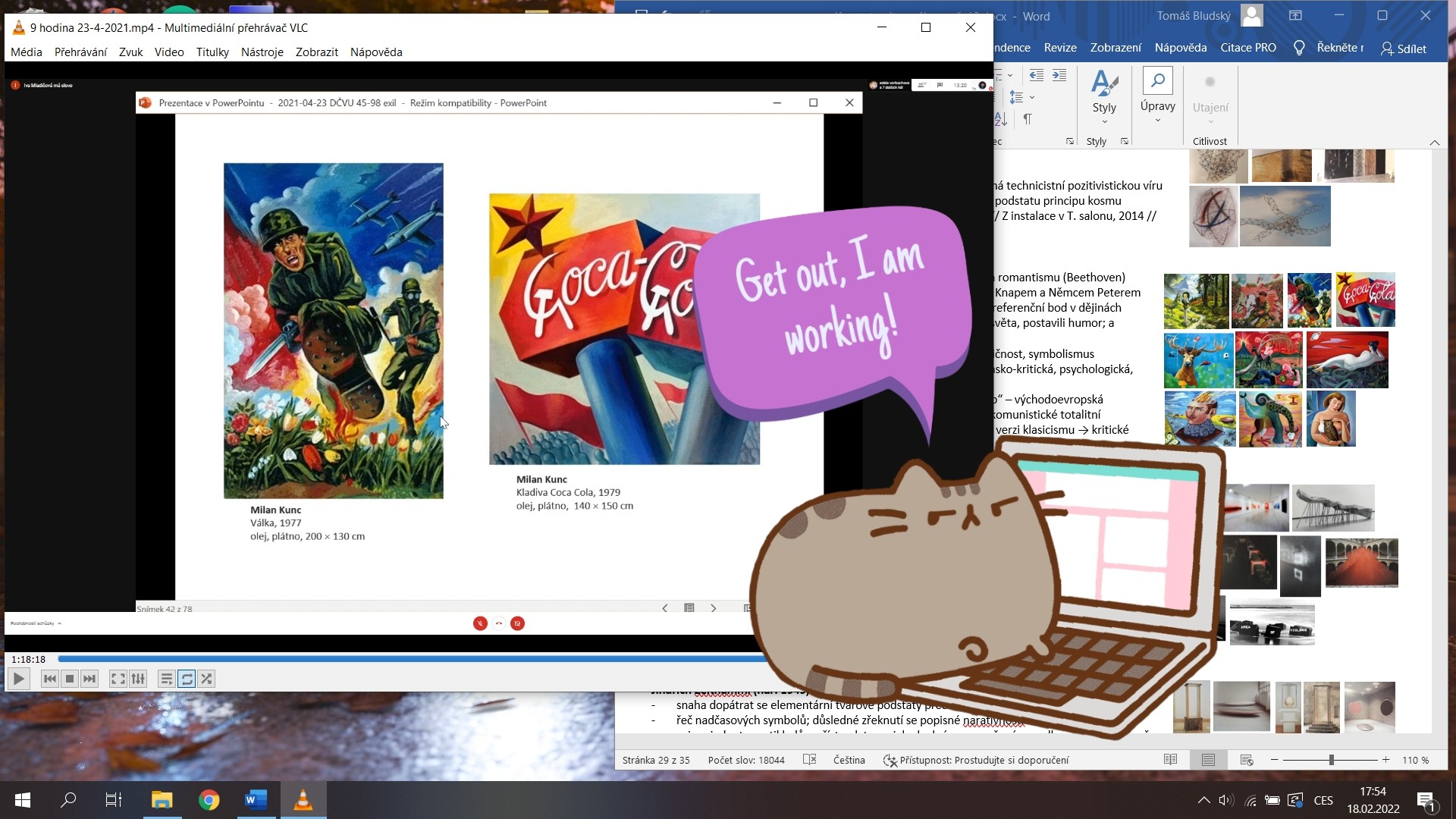This screenshot has height=819, width=1456.
Task: Start VLC playback with the play button
Action: (19, 679)
